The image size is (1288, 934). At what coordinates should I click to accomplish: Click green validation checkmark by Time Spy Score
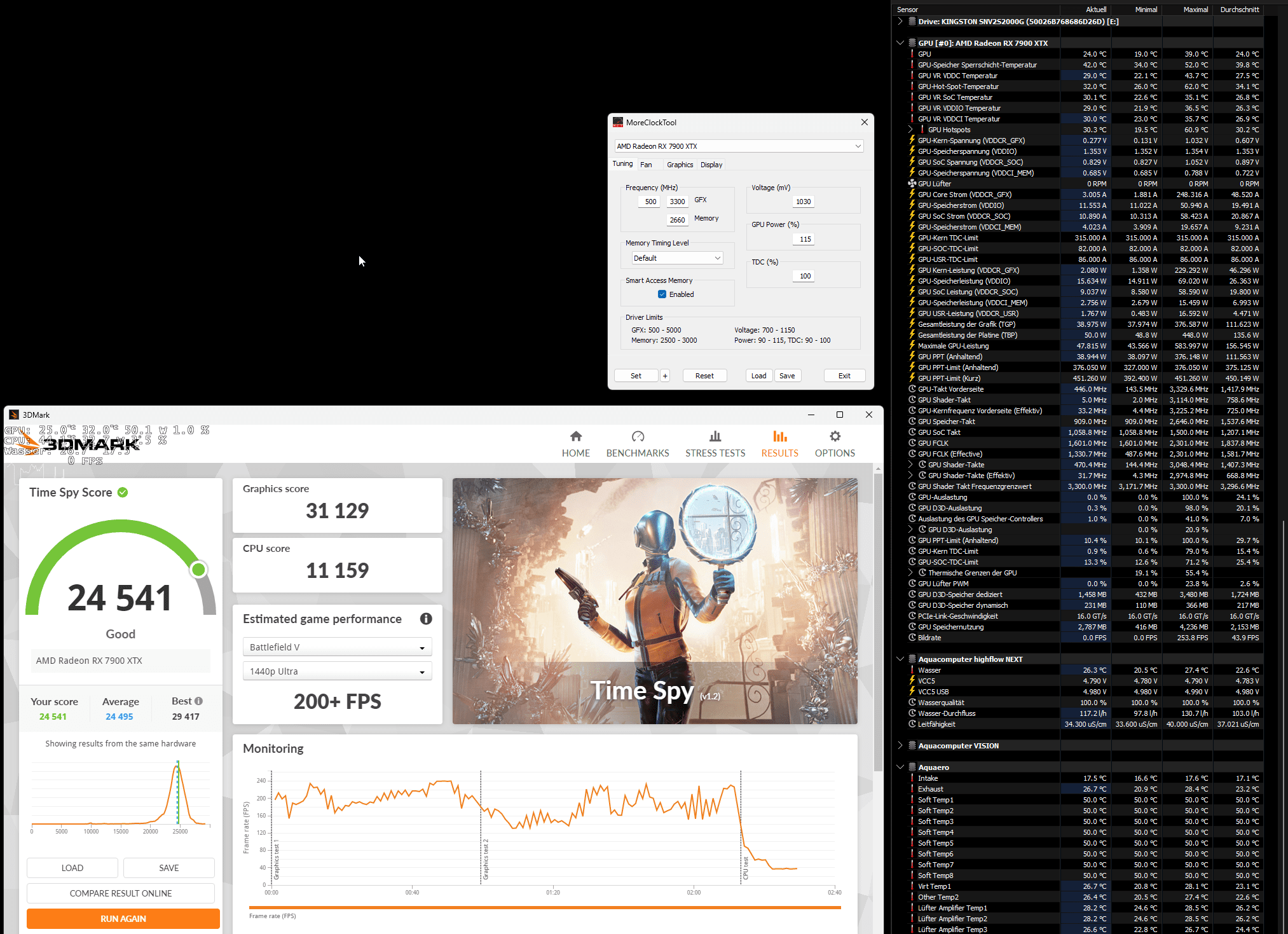(123, 492)
